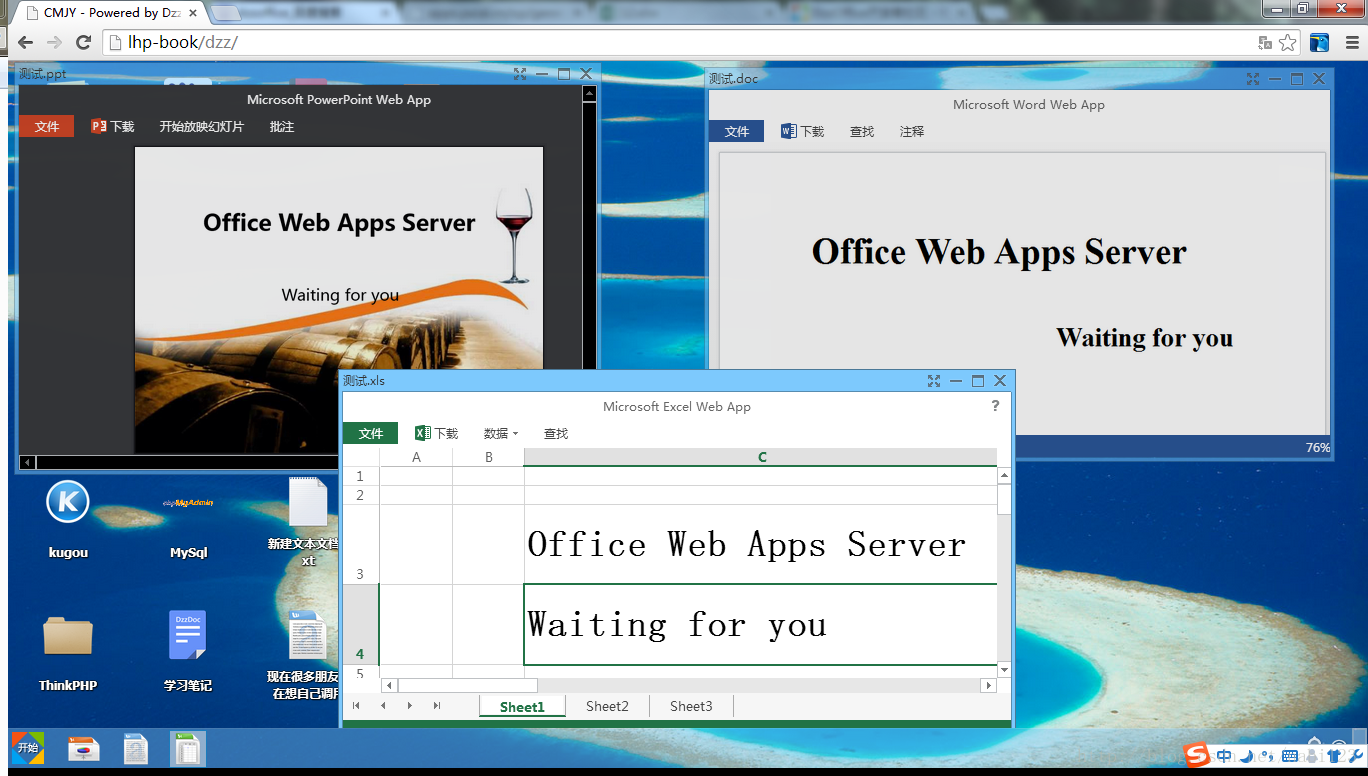Image resolution: width=1368 pixels, height=776 pixels.
Task: Click PowerPoint file icon in taskbar
Action: pos(82,749)
